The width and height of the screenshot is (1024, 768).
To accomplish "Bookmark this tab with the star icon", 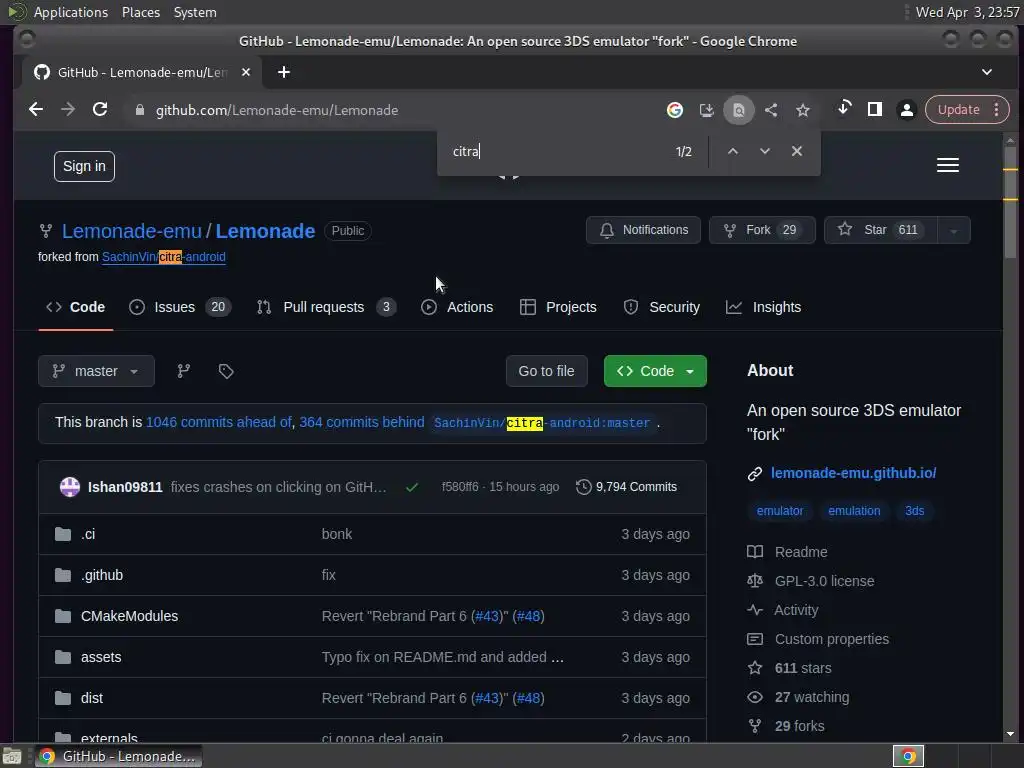I will (803, 110).
